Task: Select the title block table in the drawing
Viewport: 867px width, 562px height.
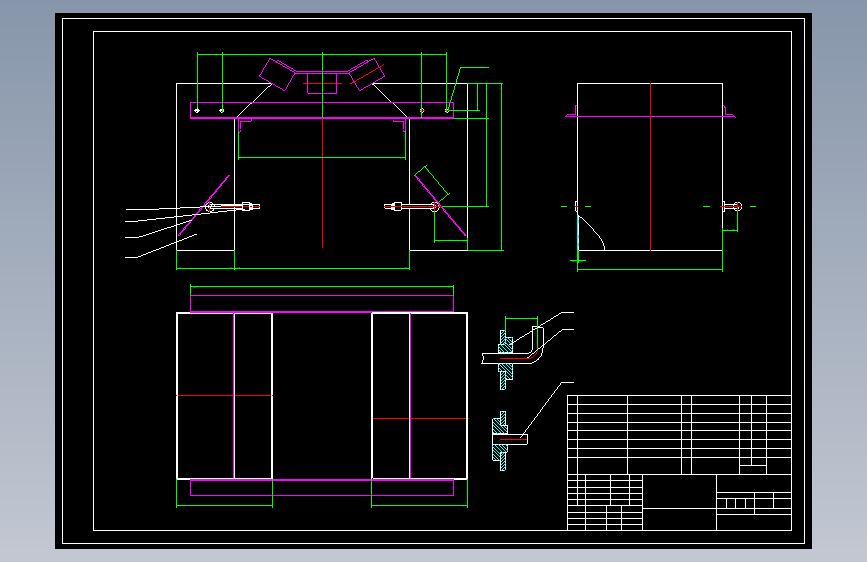Action: pyautogui.click(x=680, y=462)
